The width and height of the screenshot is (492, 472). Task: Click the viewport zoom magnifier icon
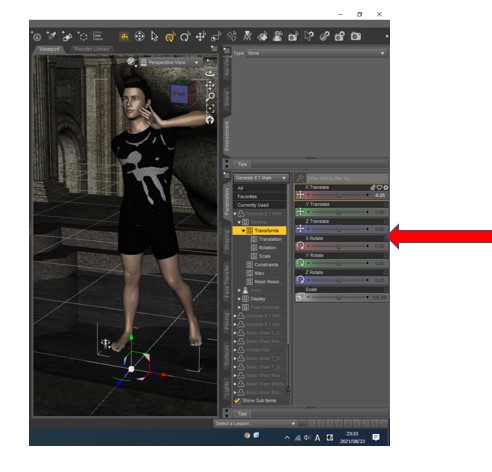click(210, 97)
